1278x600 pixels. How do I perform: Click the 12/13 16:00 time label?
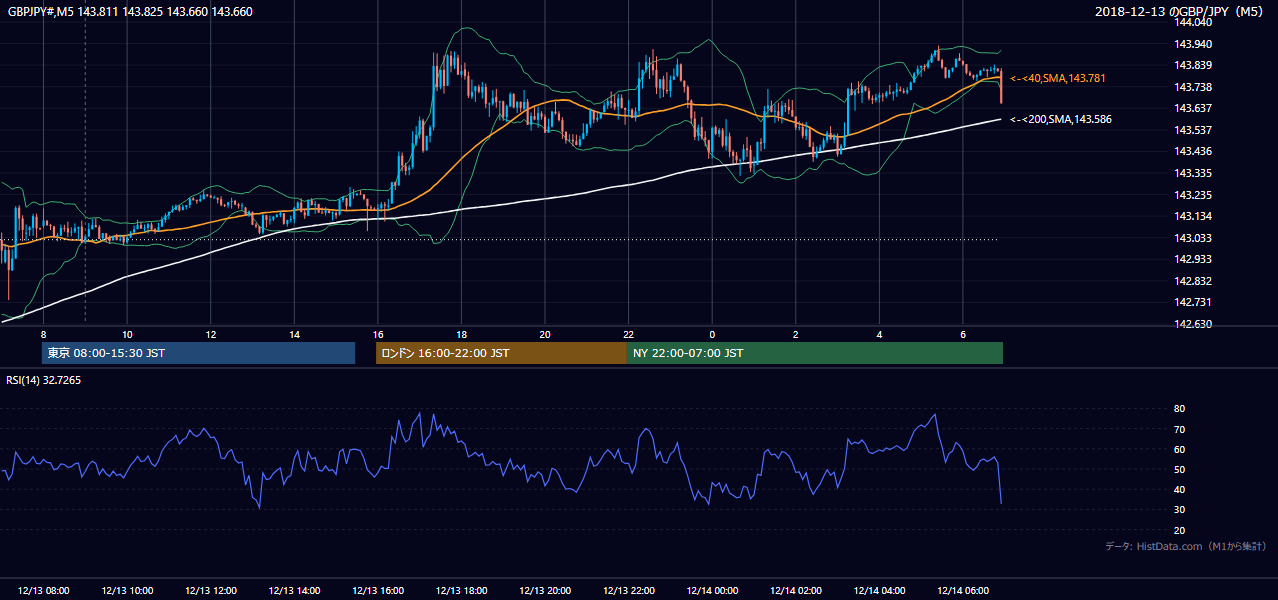click(x=378, y=591)
